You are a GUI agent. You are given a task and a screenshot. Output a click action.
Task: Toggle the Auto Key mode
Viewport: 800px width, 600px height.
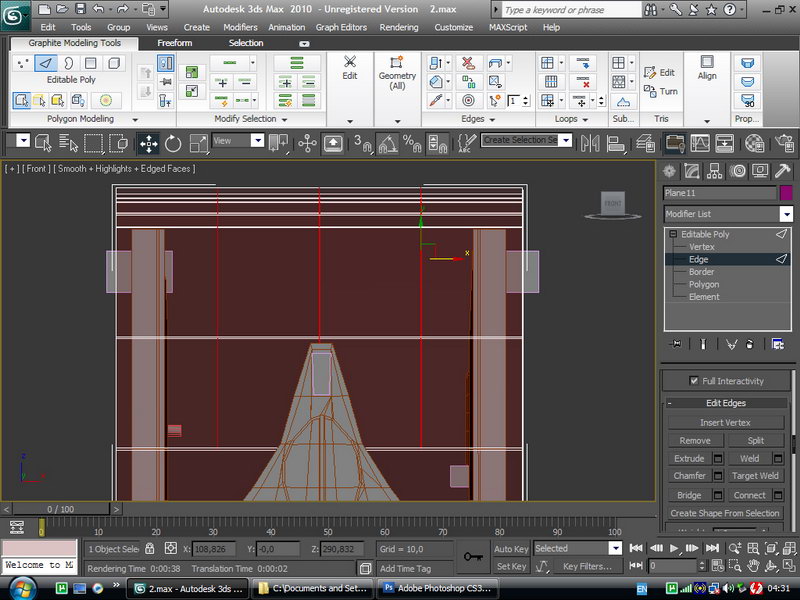click(511, 549)
